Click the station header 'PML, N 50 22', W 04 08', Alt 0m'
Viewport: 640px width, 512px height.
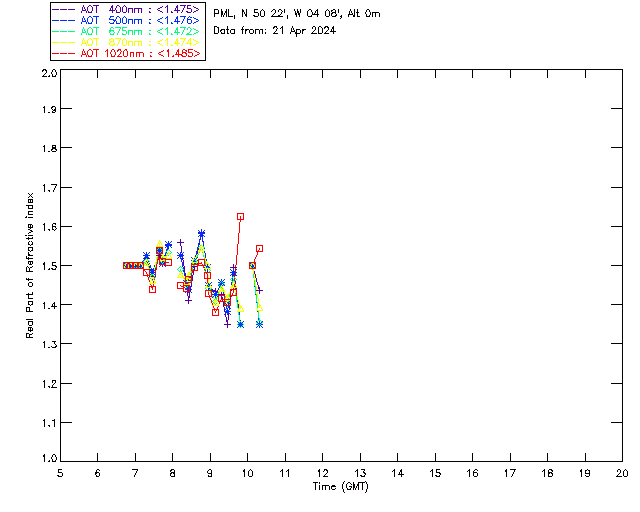point(297,14)
